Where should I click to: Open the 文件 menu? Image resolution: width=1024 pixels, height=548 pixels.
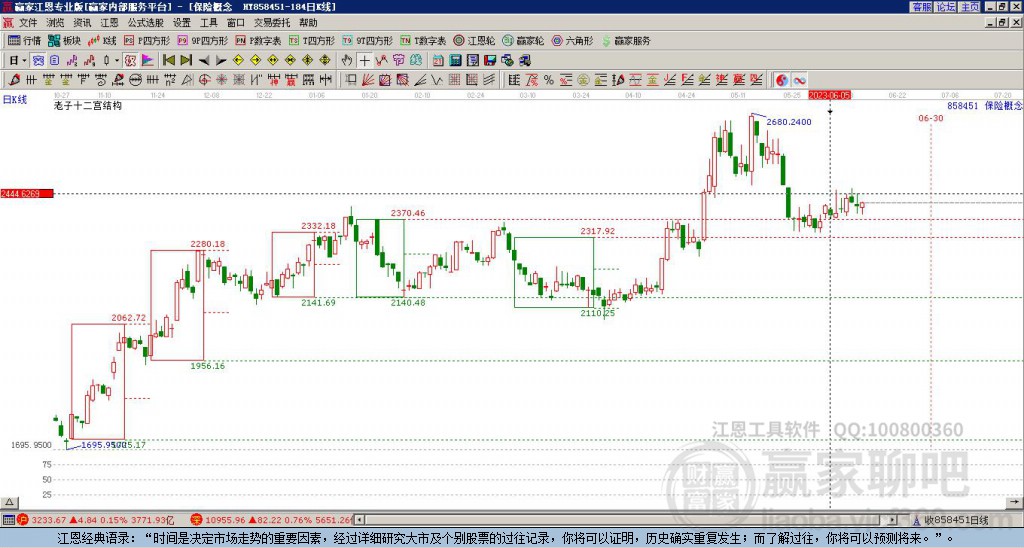point(28,23)
